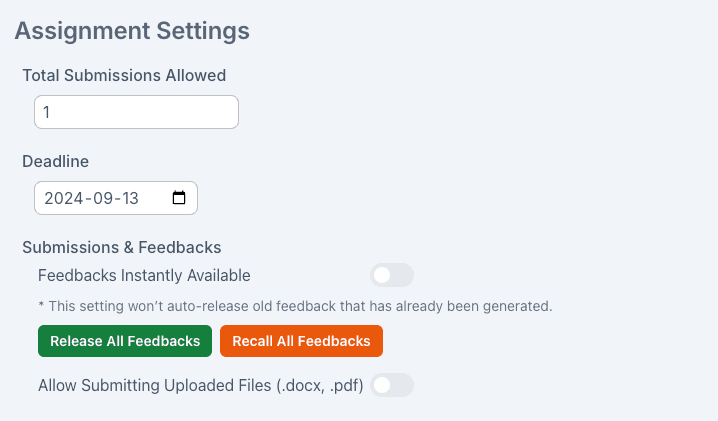Click the Submissions & Feedbacks section heading

(x=122, y=248)
